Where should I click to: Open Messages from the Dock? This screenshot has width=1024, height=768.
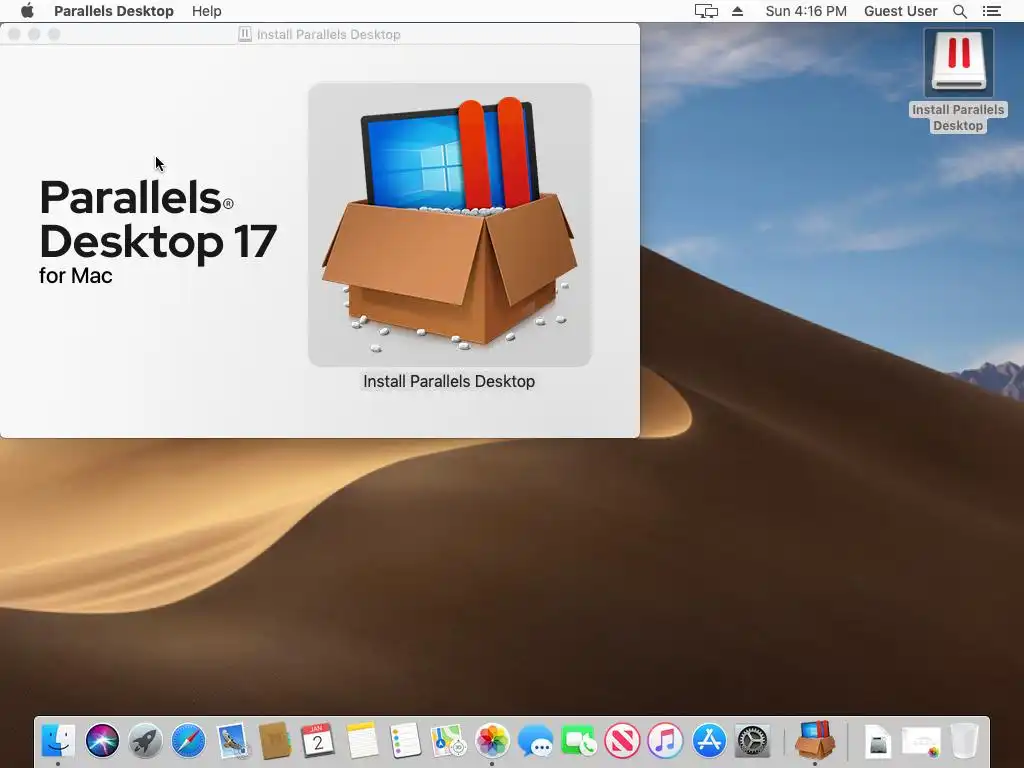[535, 741]
